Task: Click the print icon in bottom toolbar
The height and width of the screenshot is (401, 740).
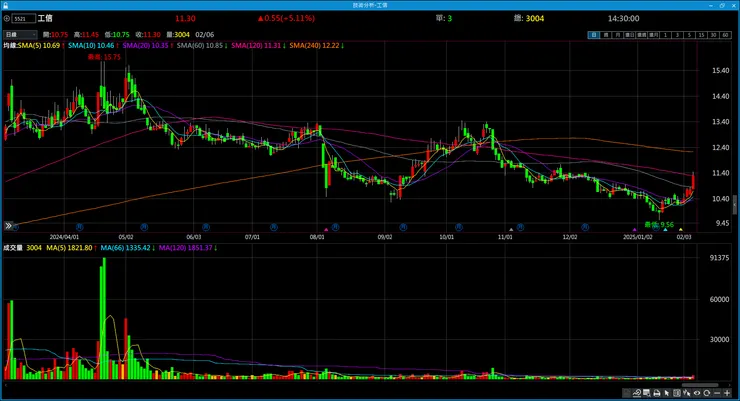Action: click(x=656, y=393)
